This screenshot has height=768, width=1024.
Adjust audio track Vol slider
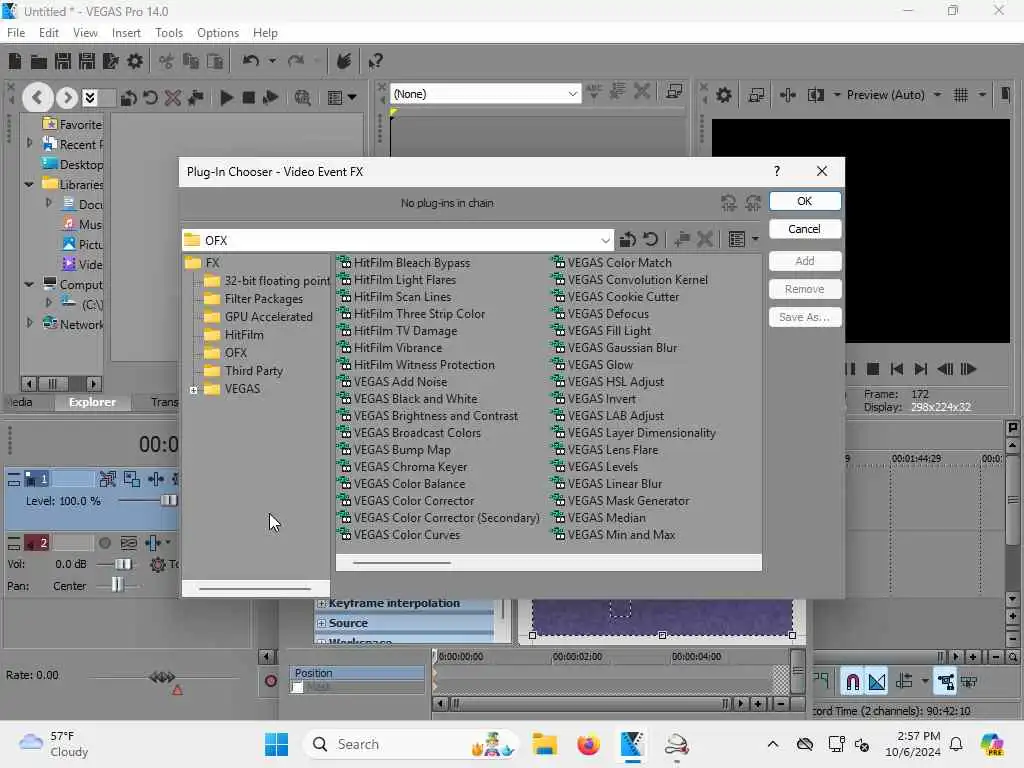pyautogui.click(x=123, y=564)
